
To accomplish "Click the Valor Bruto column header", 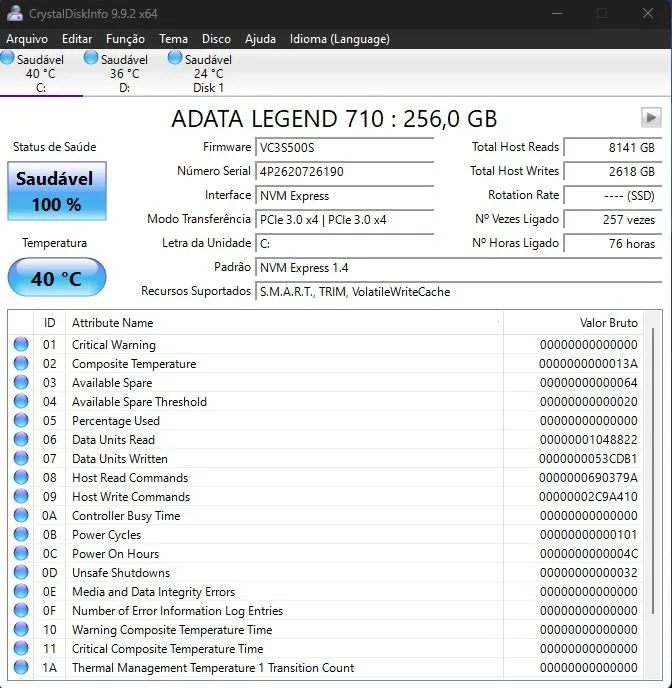I will pyautogui.click(x=573, y=323).
